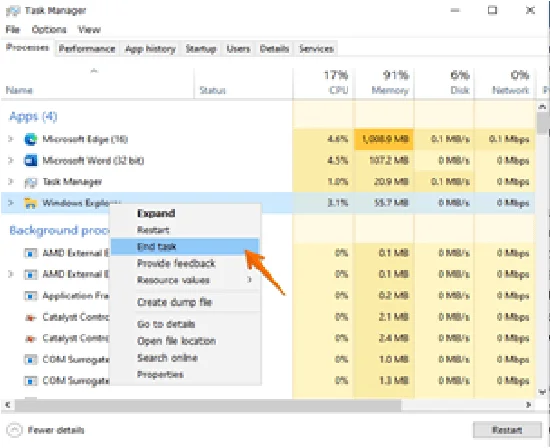550x448 pixels.
Task: Switch to the Services tab
Action: (x=316, y=49)
